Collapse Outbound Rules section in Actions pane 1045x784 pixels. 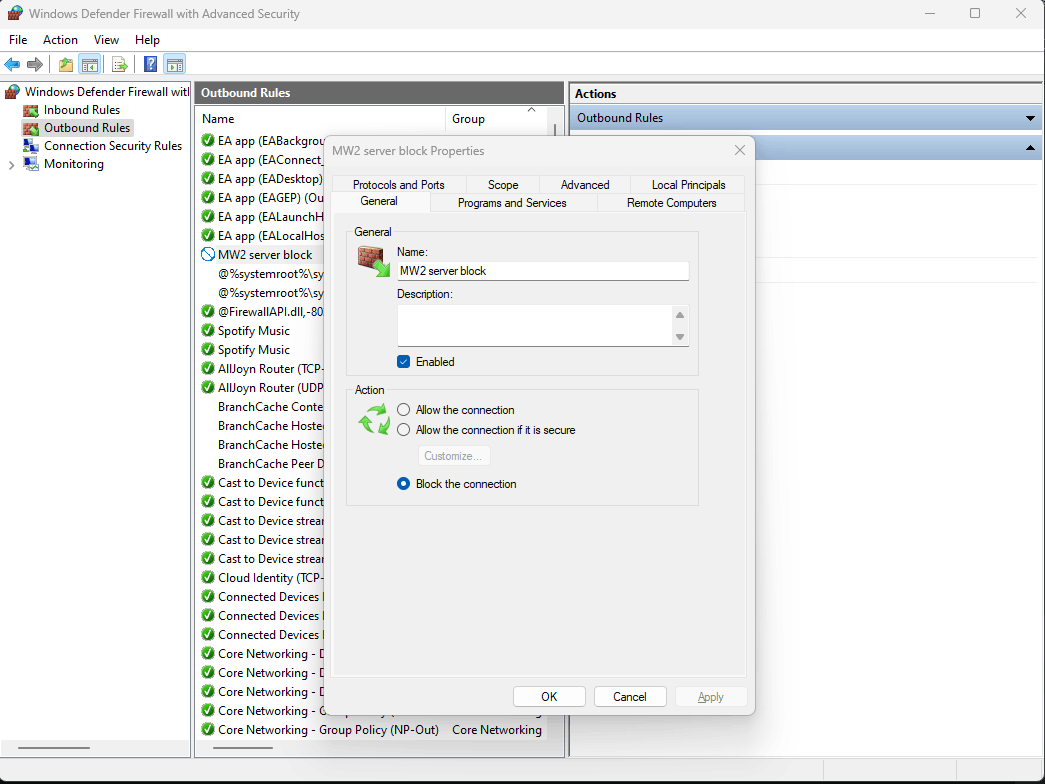click(1030, 118)
